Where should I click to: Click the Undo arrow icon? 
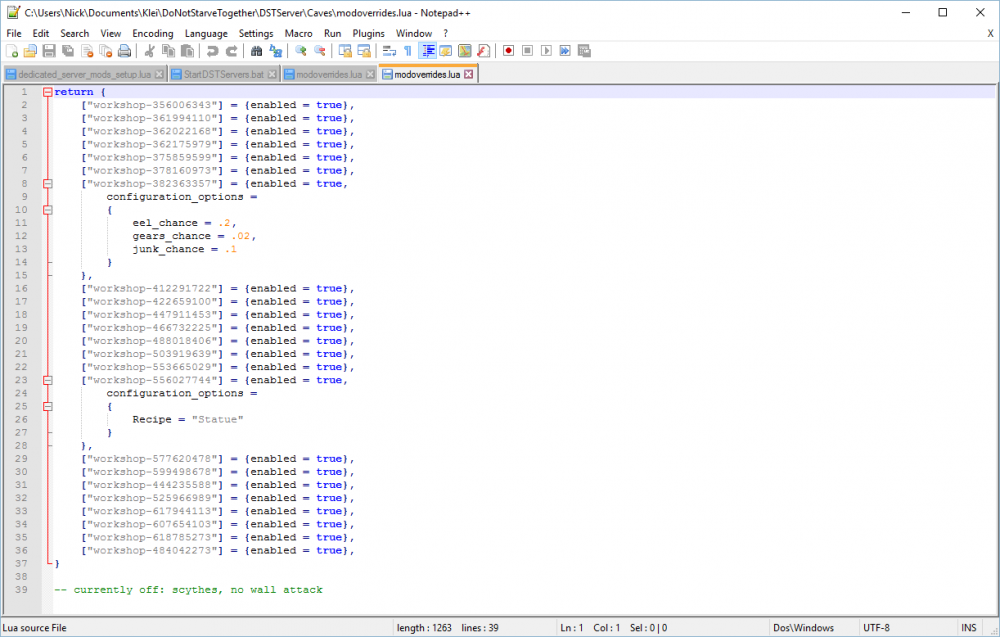tap(213, 51)
